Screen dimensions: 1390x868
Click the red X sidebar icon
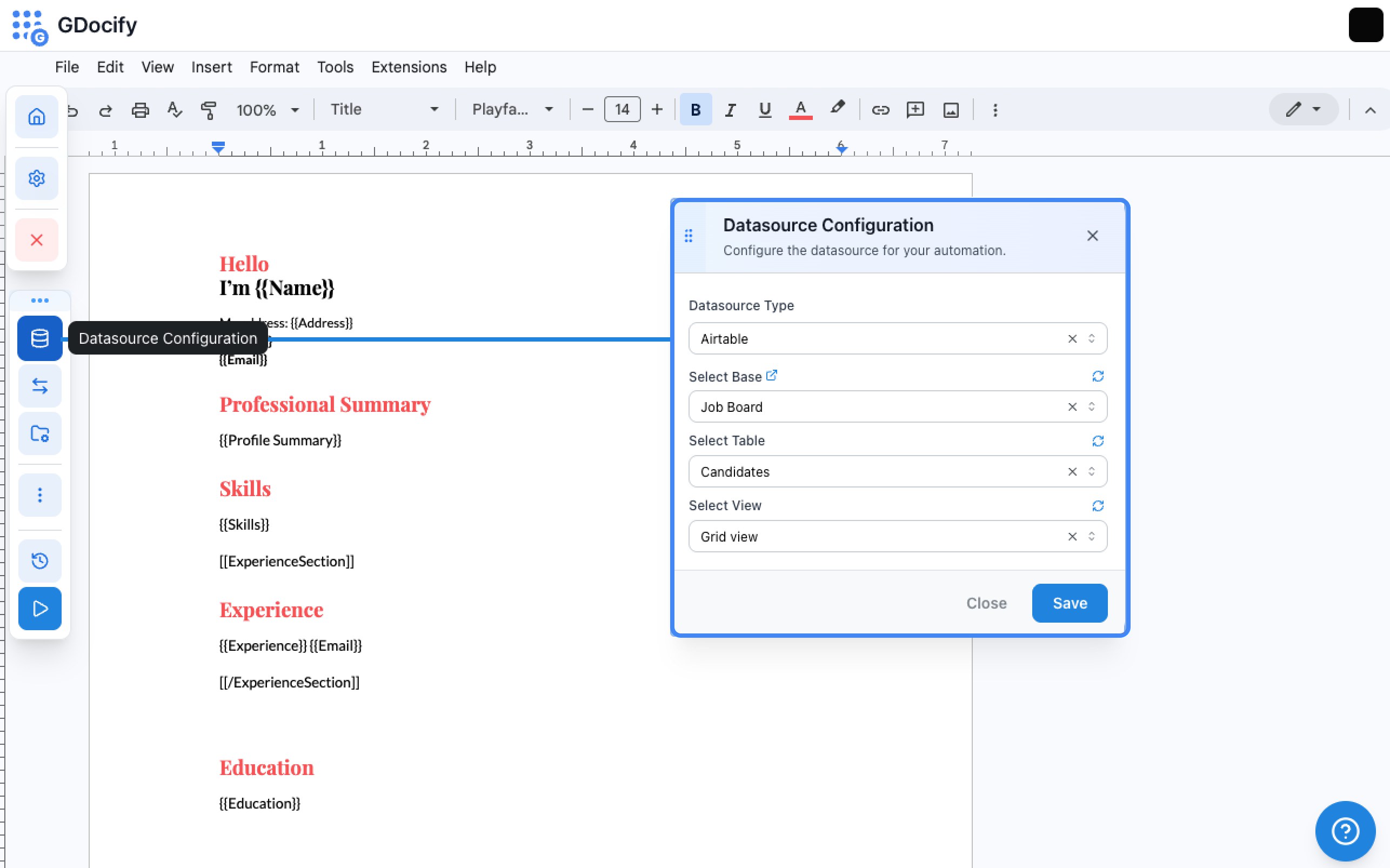coord(37,239)
